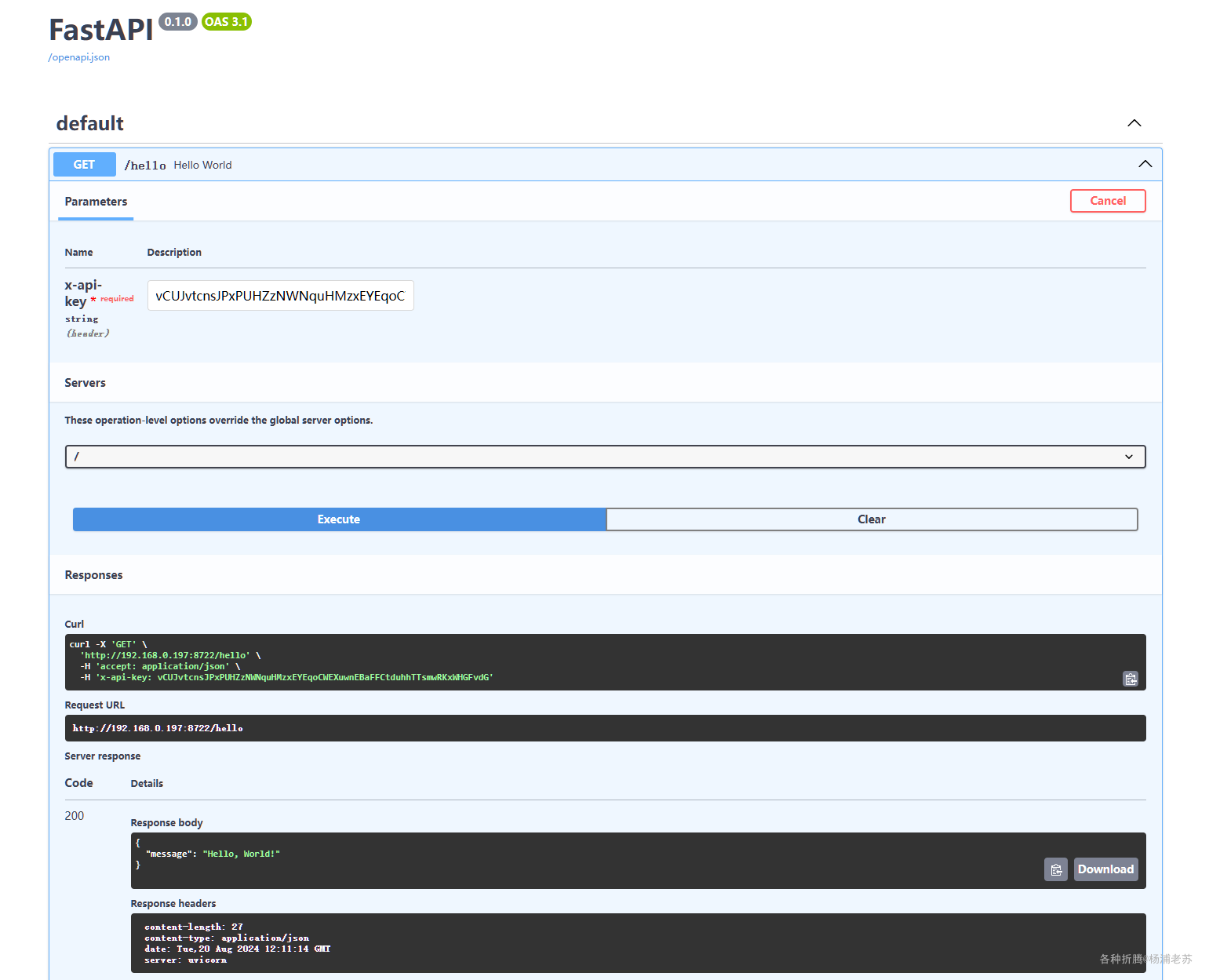Collapse the default section chevron
The image size is (1209, 980).
pos(1134,123)
